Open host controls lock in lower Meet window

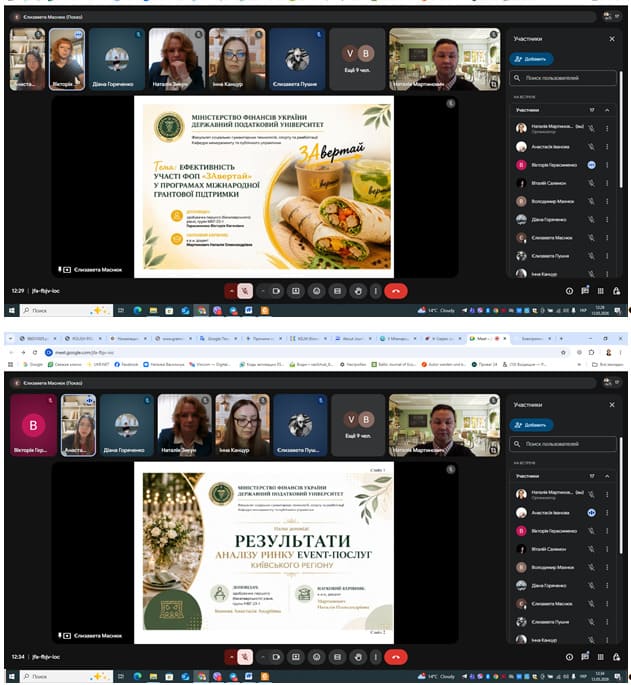tap(616, 657)
